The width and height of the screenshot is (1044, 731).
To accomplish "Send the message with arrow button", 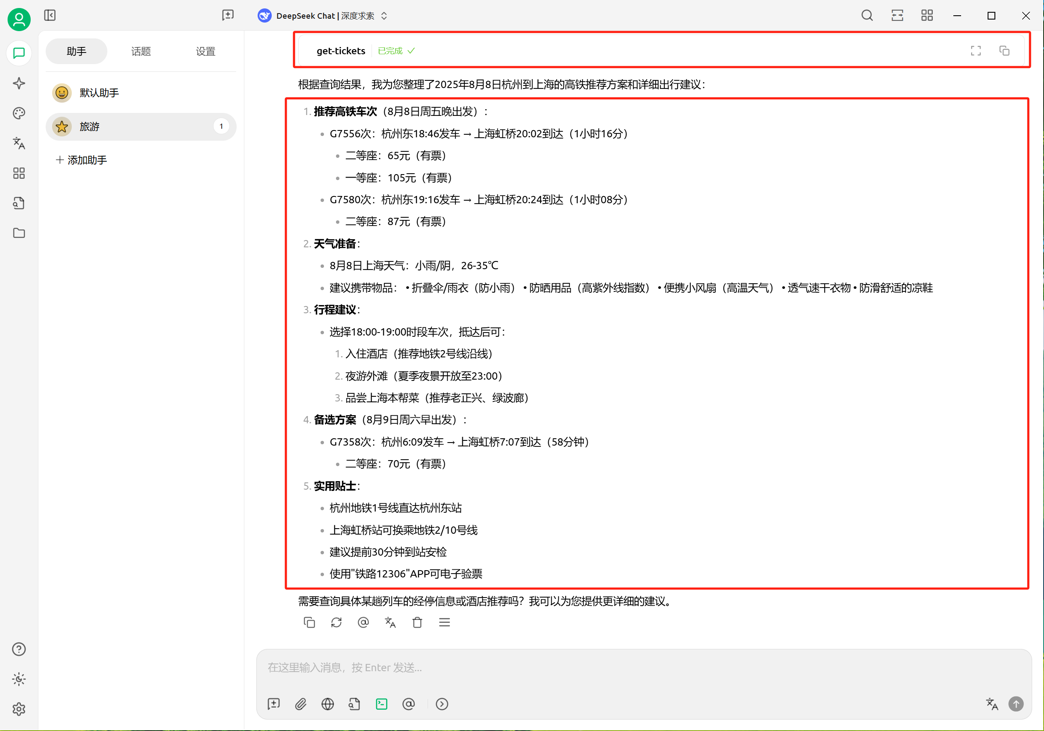I will [1016, 704].
